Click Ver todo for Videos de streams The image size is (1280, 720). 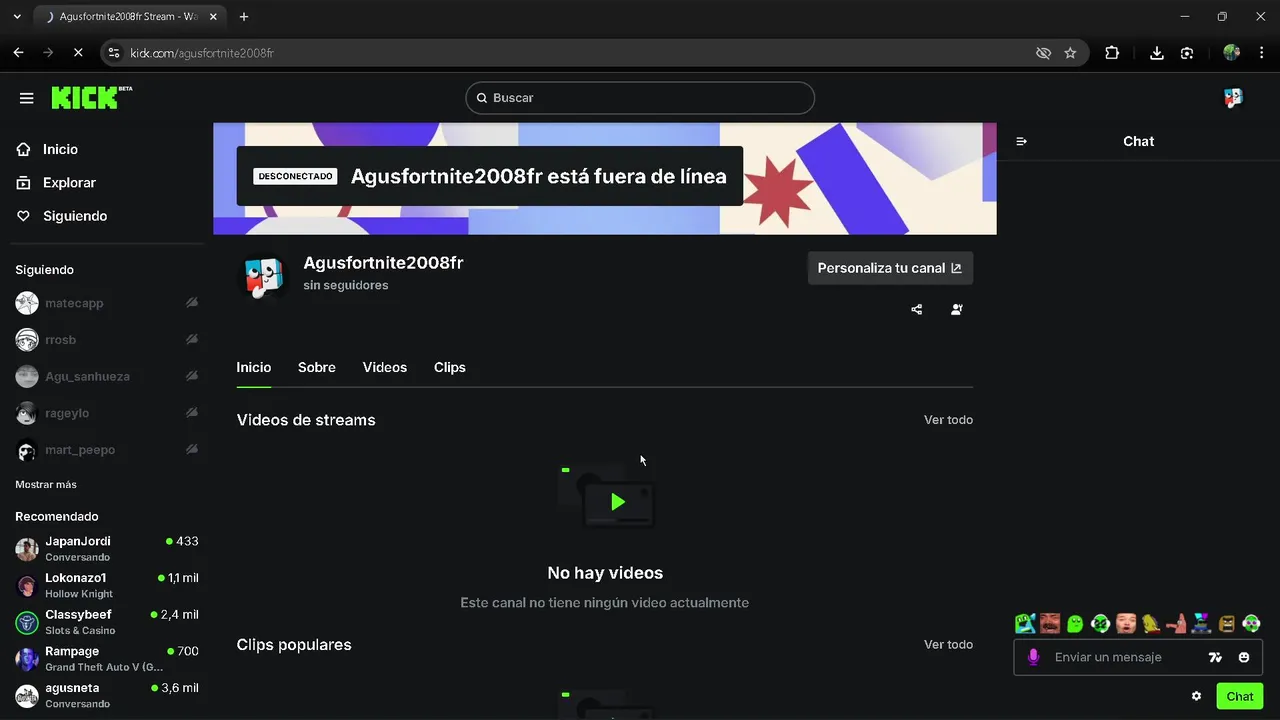pyautogui.click(x=948, y=420)
